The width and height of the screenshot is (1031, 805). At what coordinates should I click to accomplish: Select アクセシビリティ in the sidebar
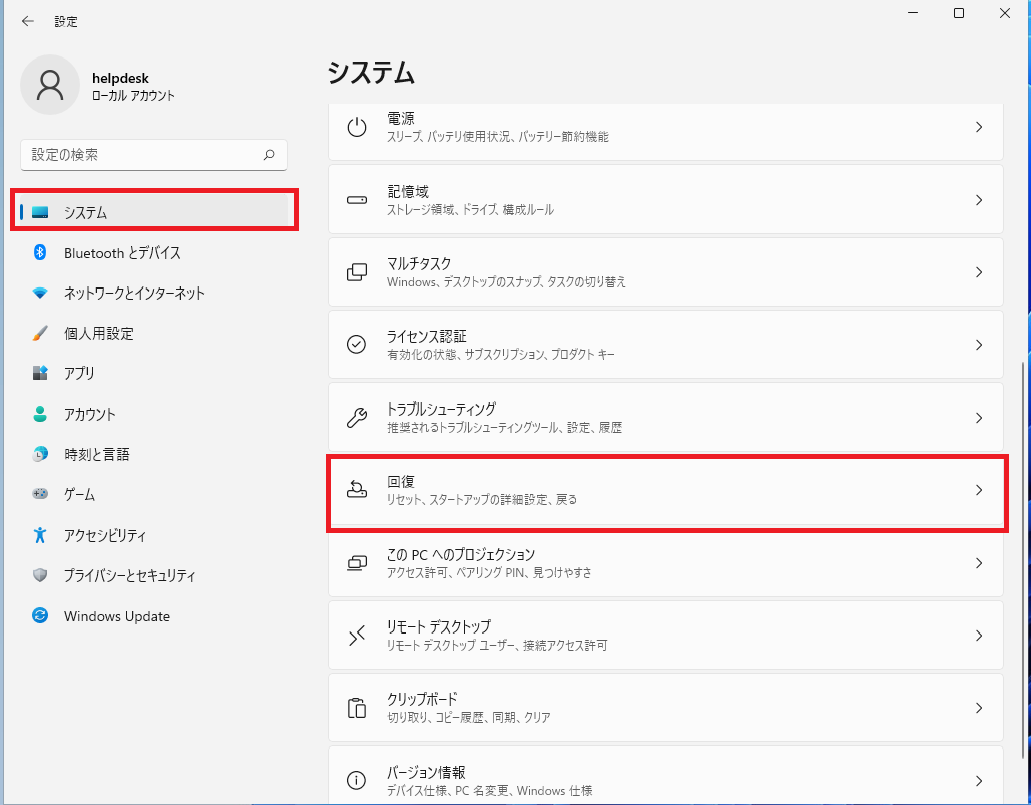click(x=155, y=535)
